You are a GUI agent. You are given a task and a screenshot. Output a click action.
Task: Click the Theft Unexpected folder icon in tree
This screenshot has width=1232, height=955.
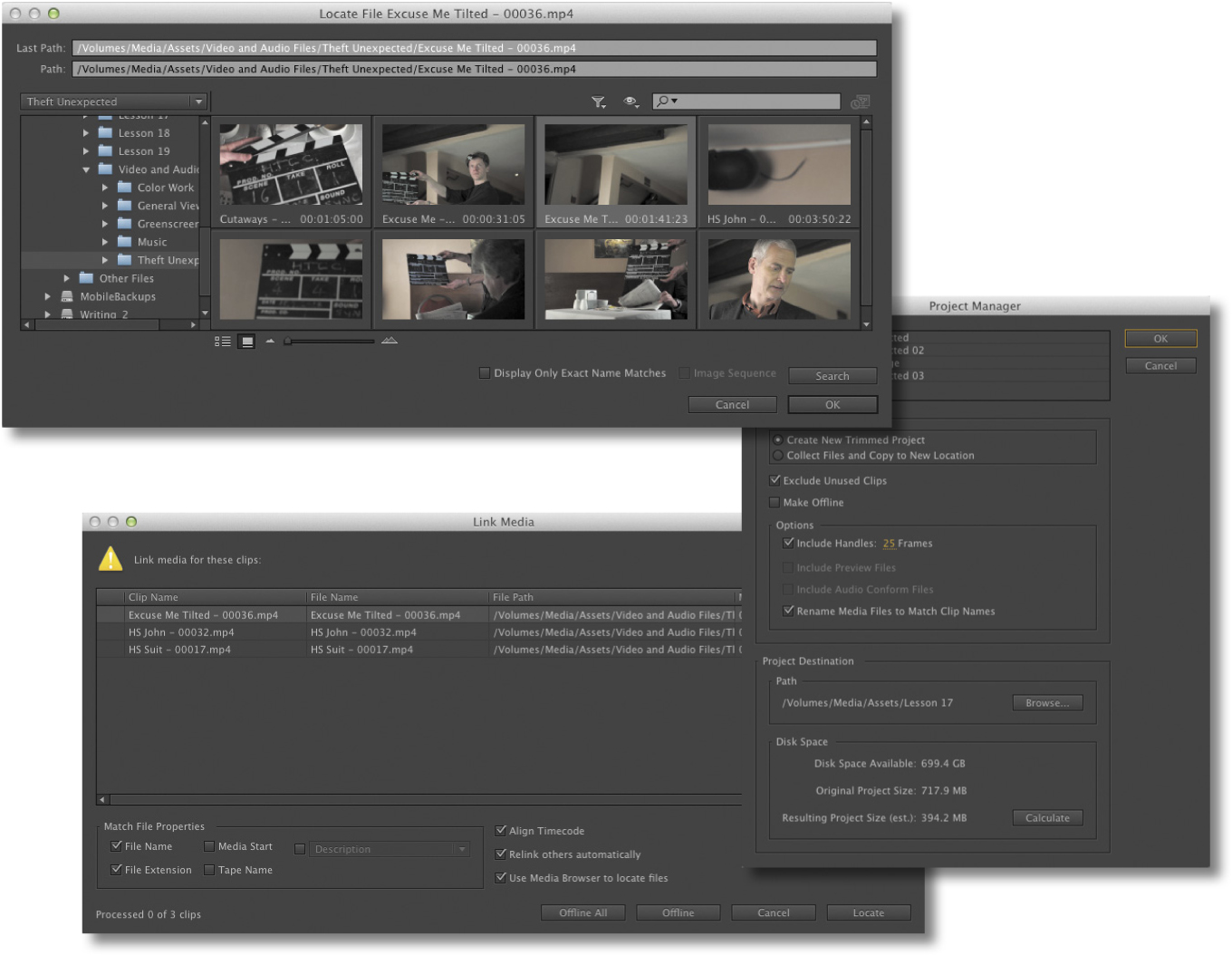[125, 259]
